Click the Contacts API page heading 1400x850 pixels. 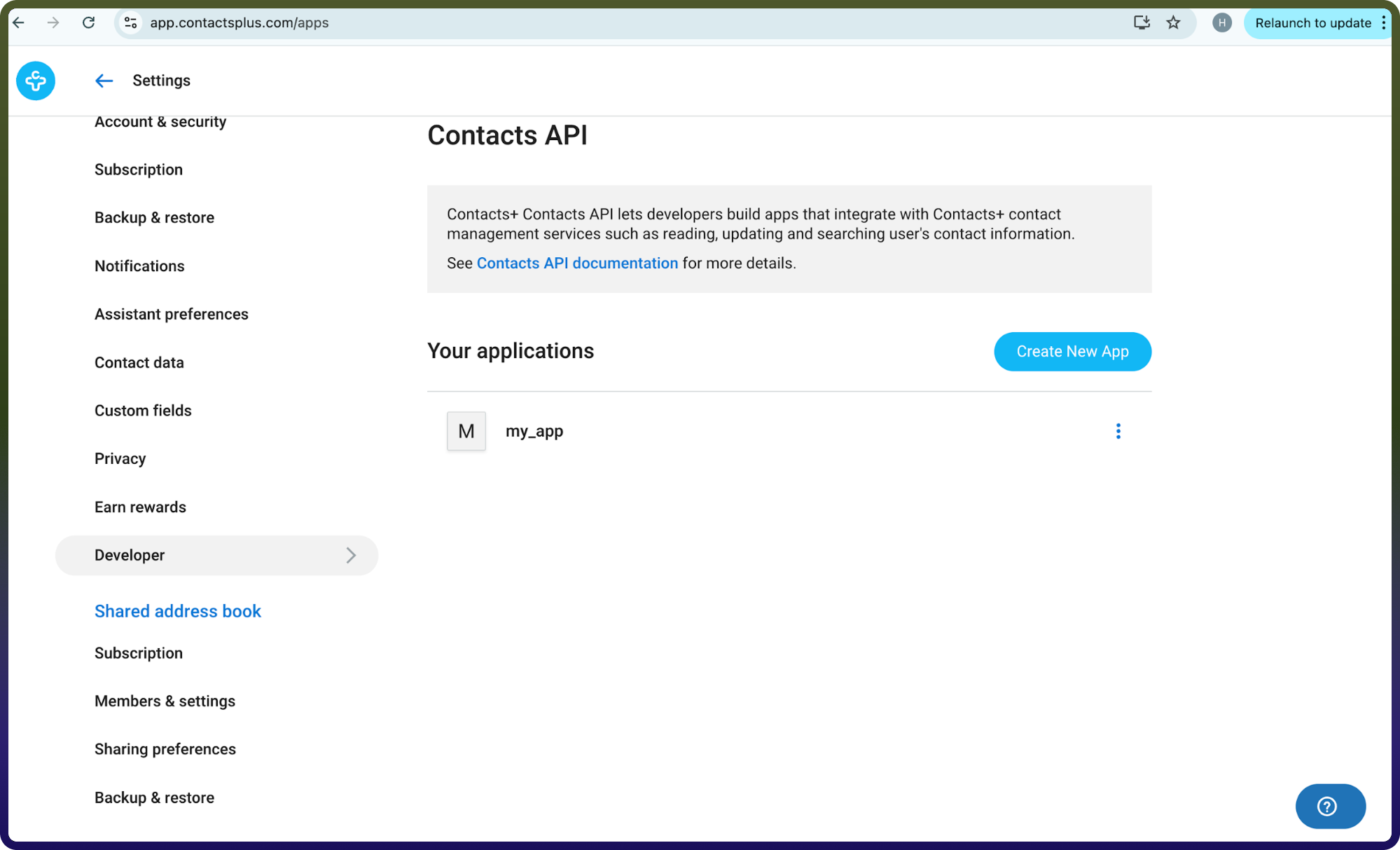click(507, 135)
